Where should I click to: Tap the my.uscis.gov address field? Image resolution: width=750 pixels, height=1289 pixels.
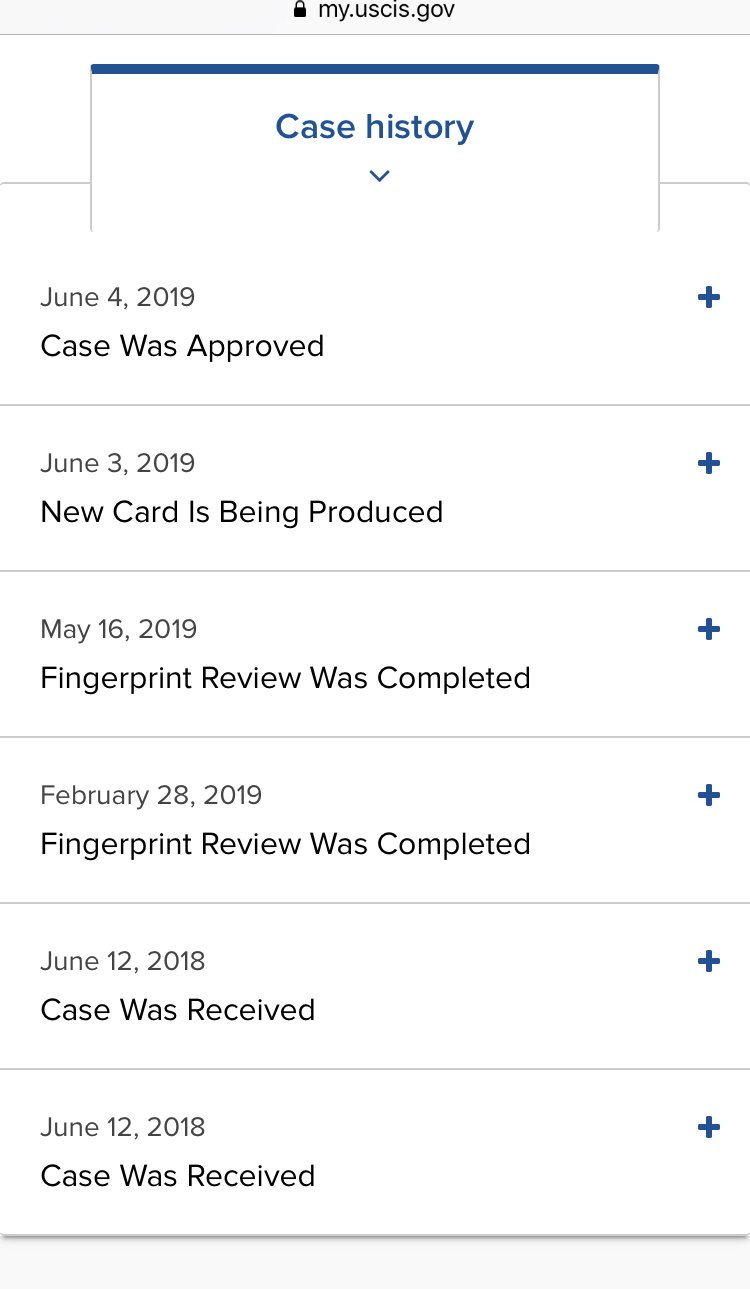click(x=385, y=10)
